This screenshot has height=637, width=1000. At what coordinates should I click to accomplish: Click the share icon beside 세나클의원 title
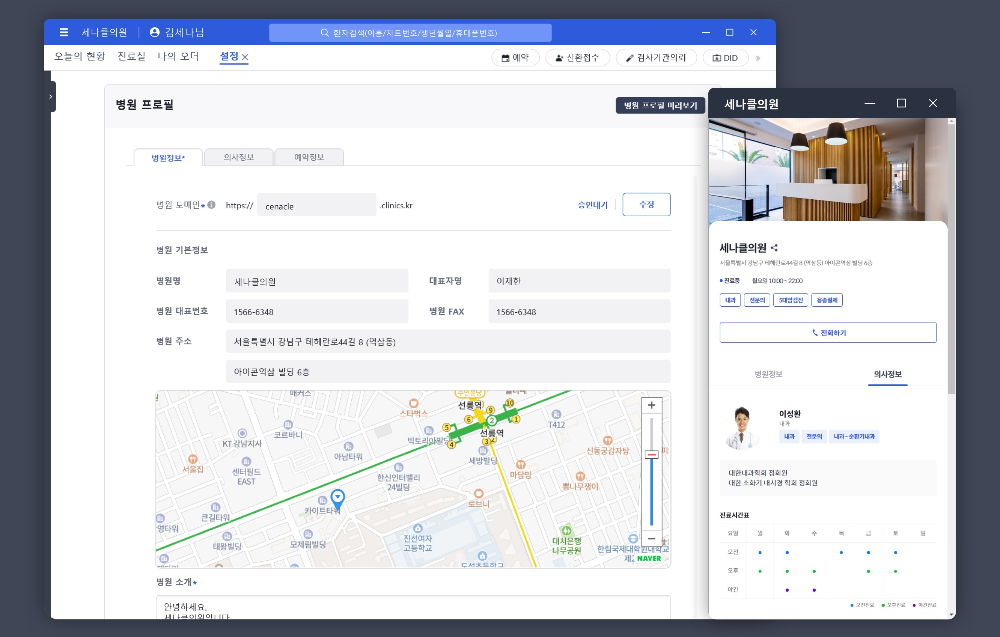coord(774,248)
